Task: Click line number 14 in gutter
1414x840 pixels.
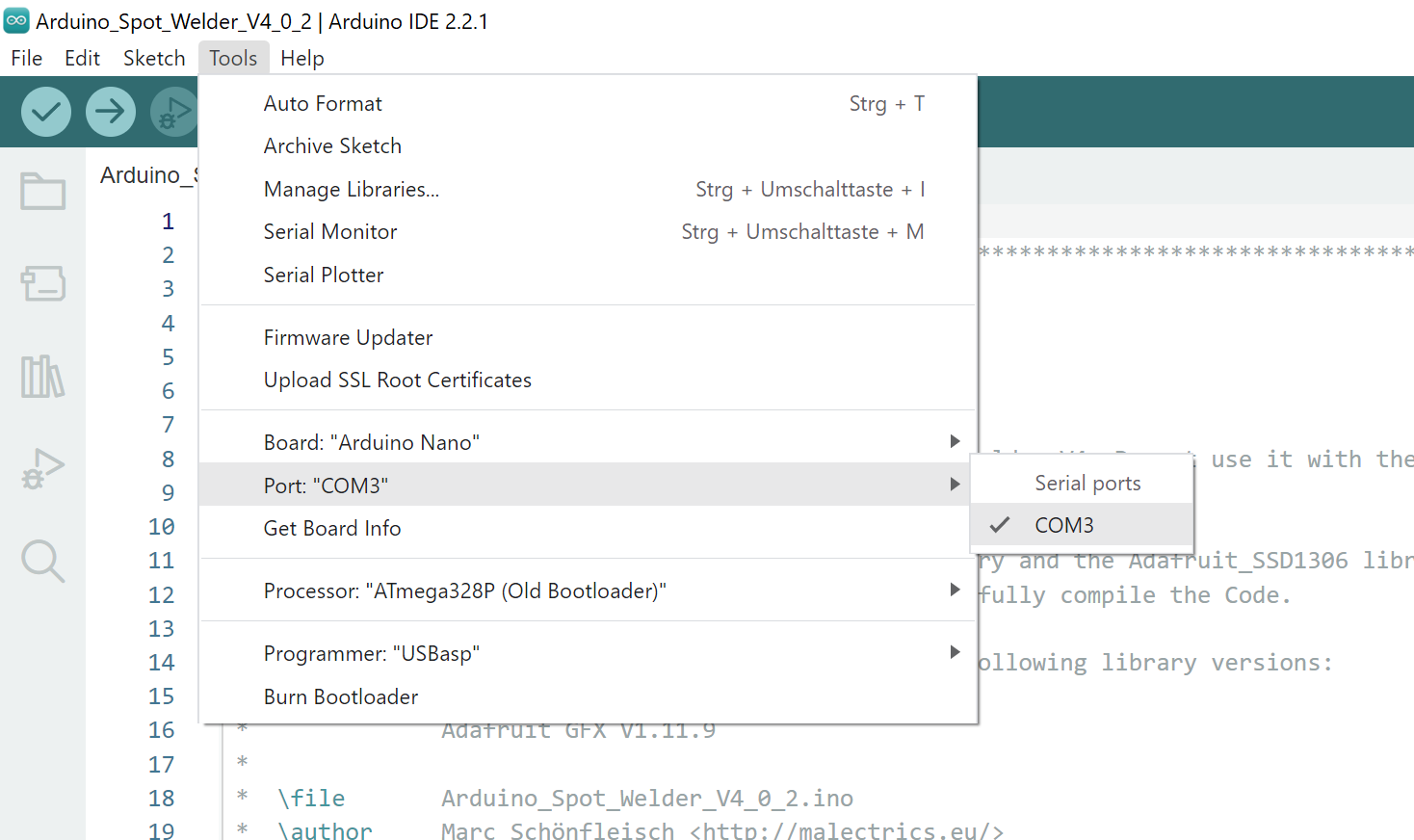Action: [x=161, y=663]
